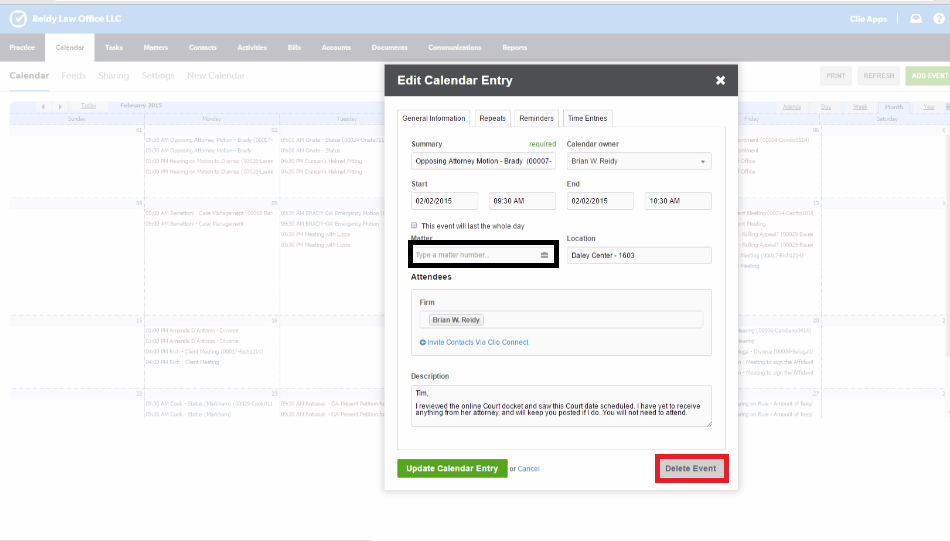Click Reidy Law Office LLC title
The image size is (950, 541).
click(x=76, y=19)
